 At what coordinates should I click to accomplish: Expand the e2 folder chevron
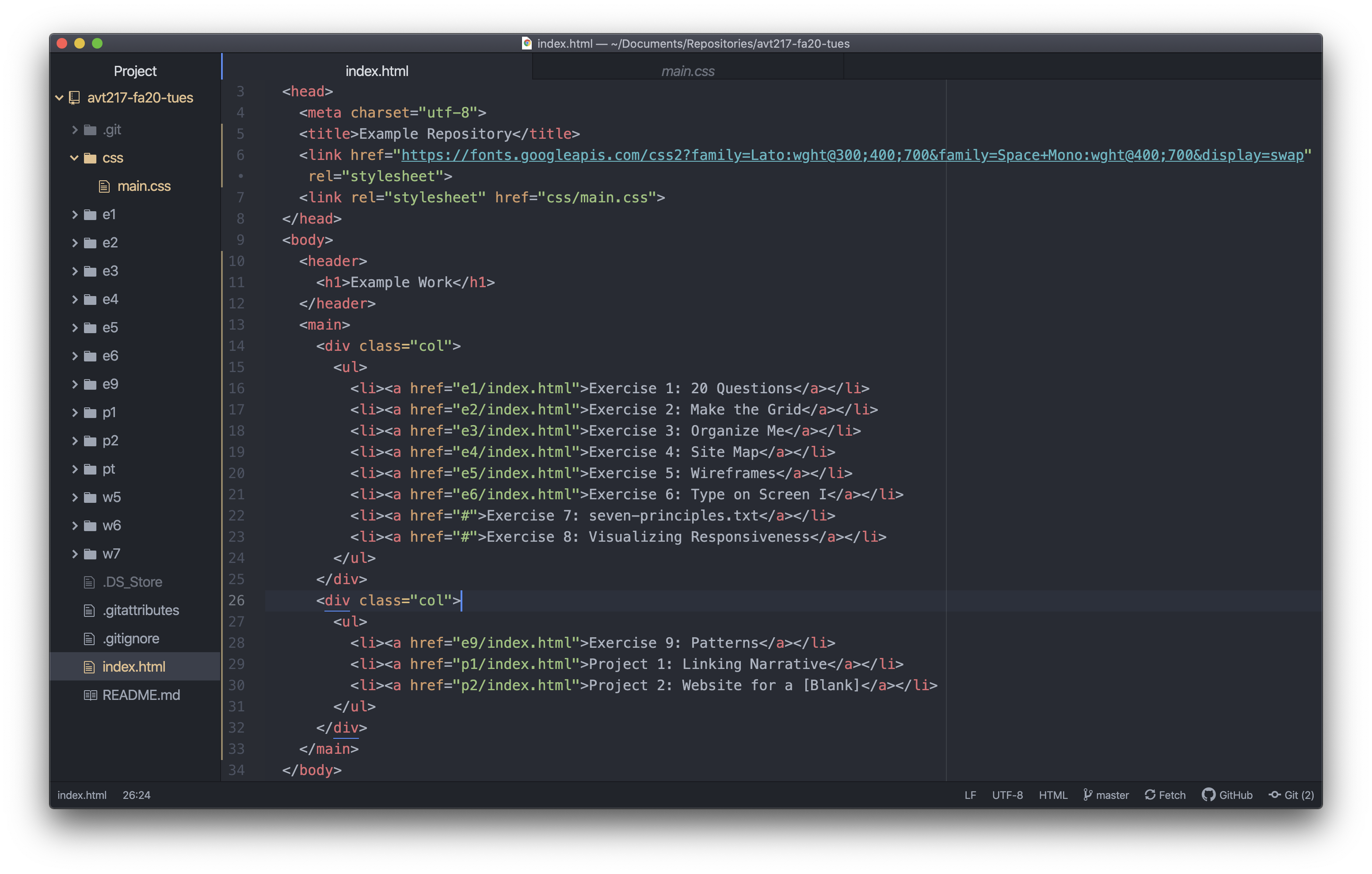pyautogui.click(x=75, y=243)
